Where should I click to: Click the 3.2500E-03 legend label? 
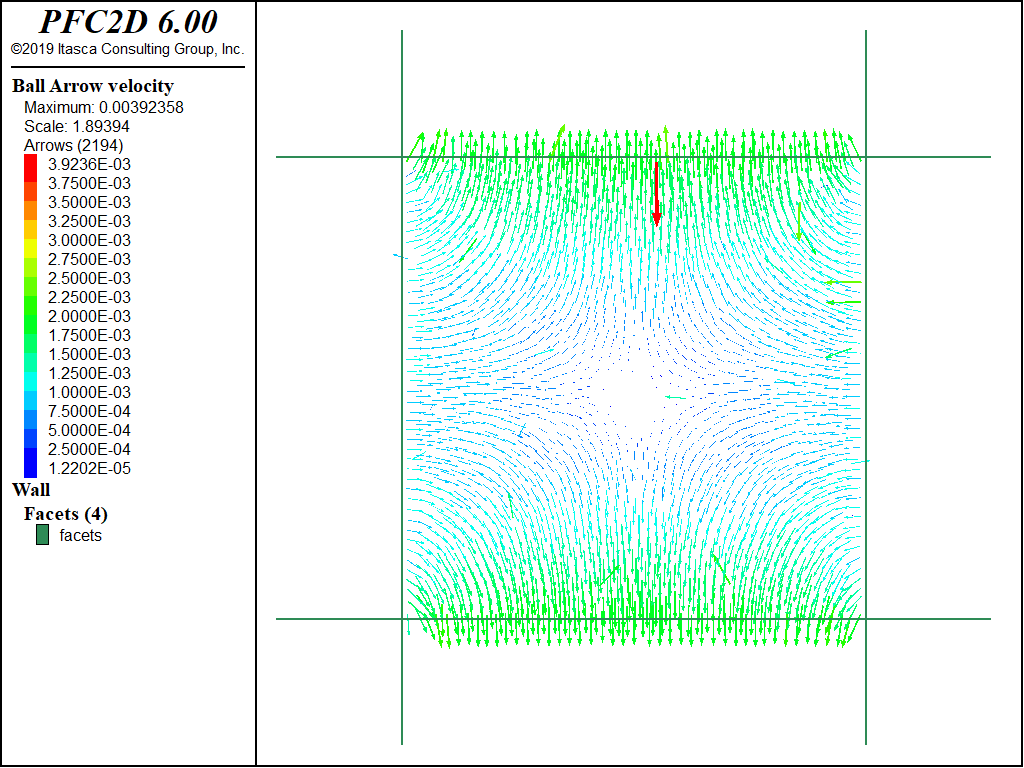point(89,221)
